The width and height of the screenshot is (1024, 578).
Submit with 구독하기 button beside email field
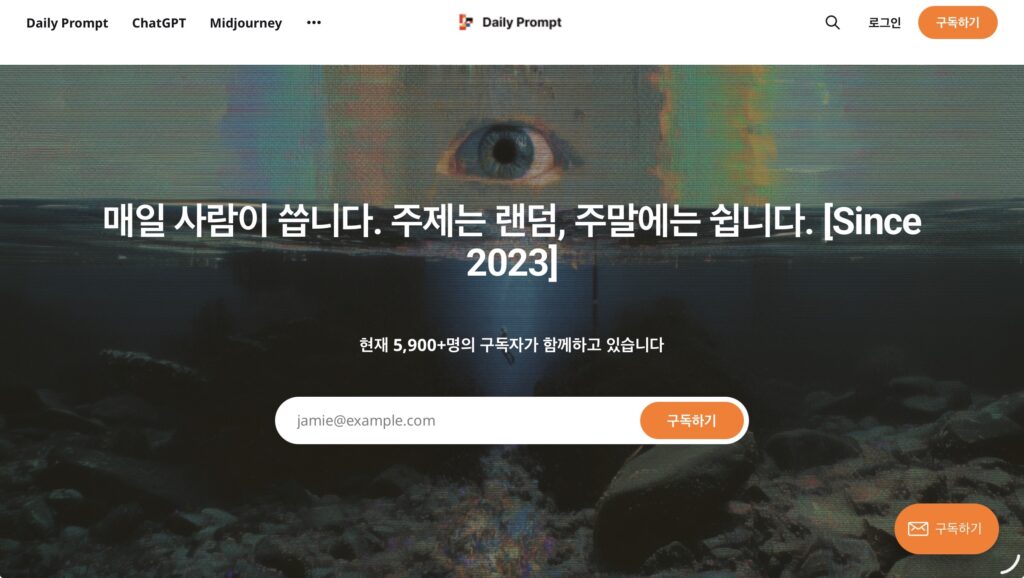point(692,421)
